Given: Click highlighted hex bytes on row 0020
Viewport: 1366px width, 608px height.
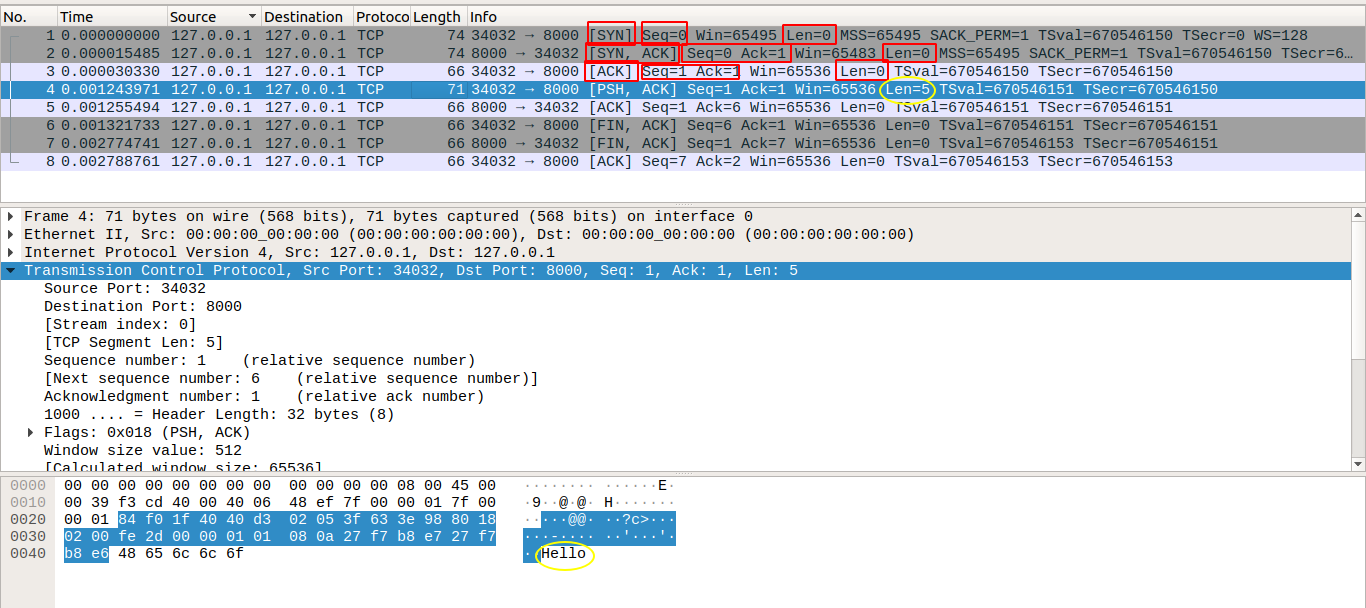Looking at the screenshot, I should (307, 520).
